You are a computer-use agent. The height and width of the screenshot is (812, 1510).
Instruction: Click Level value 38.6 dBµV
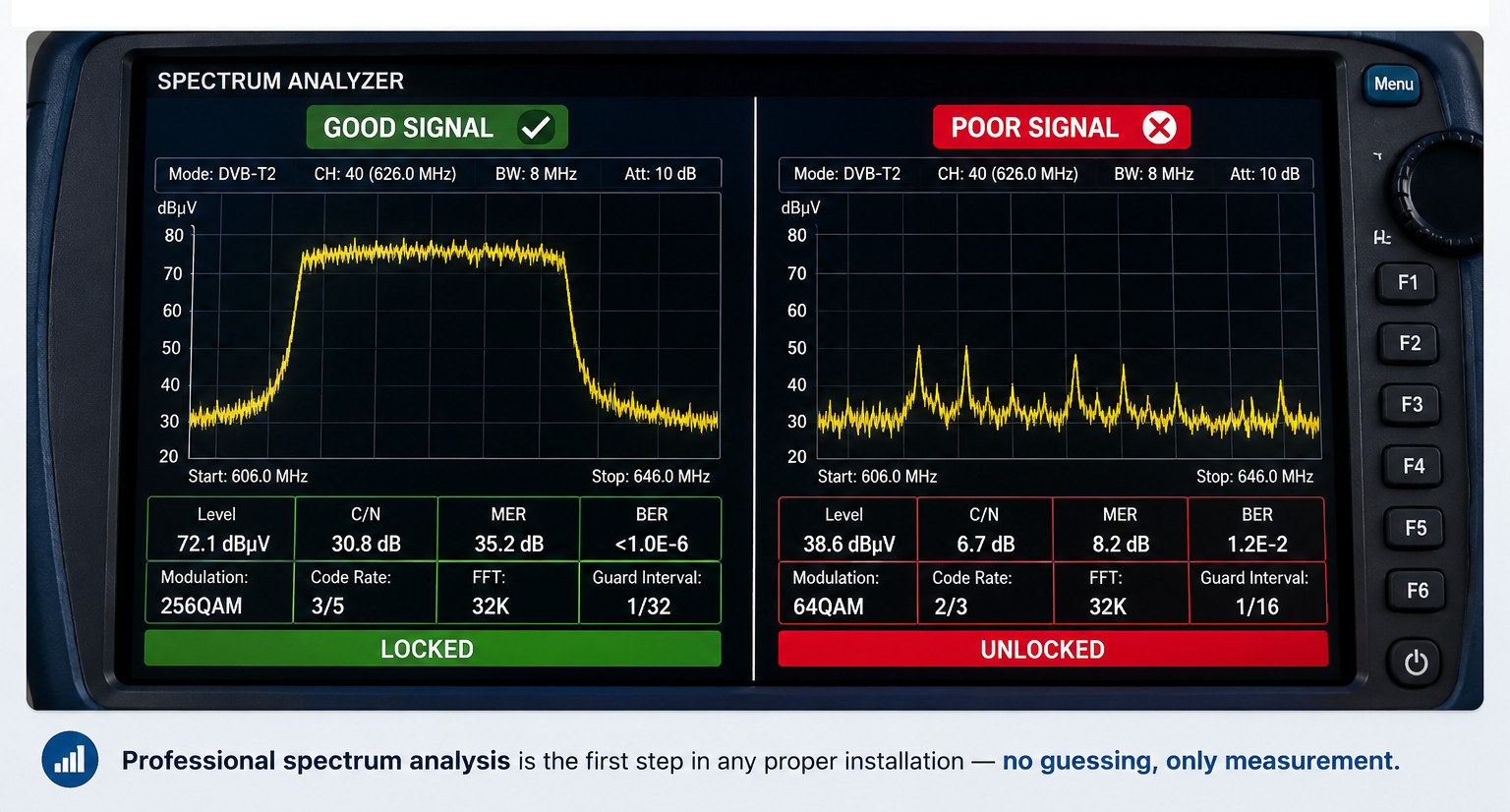849,545
